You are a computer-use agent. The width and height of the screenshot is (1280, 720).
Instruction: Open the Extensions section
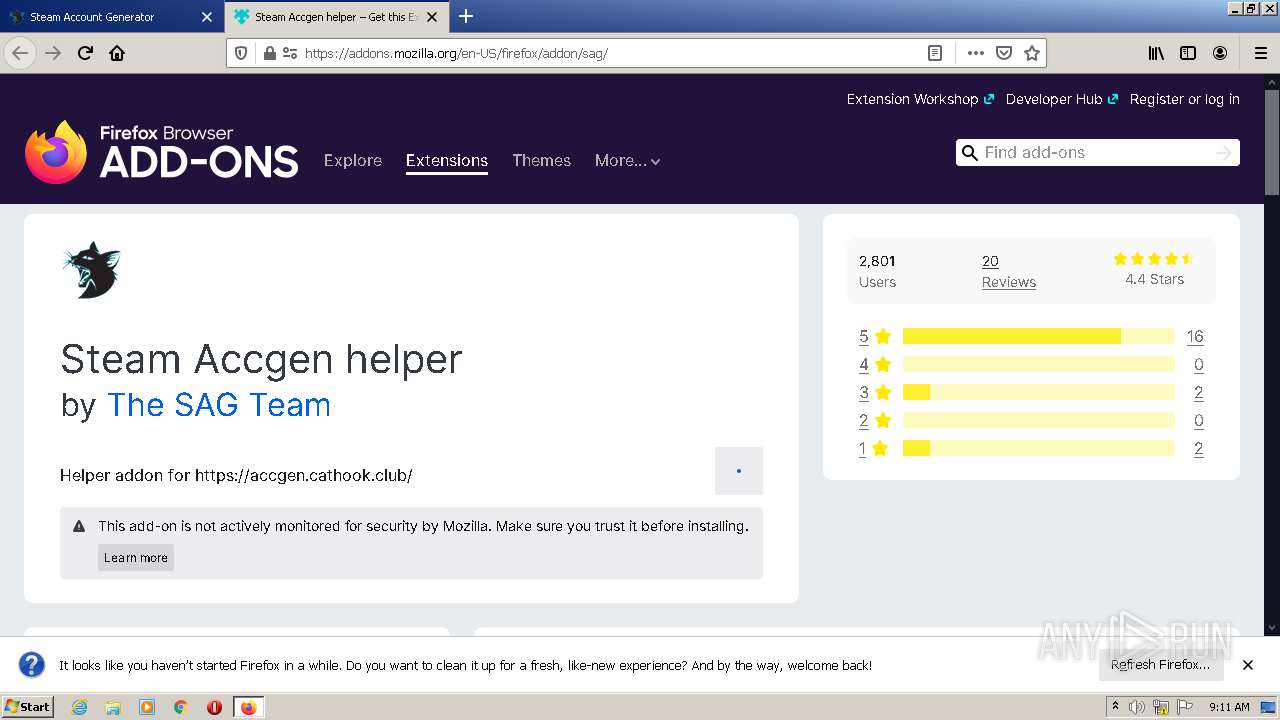(x=447, y=160)
